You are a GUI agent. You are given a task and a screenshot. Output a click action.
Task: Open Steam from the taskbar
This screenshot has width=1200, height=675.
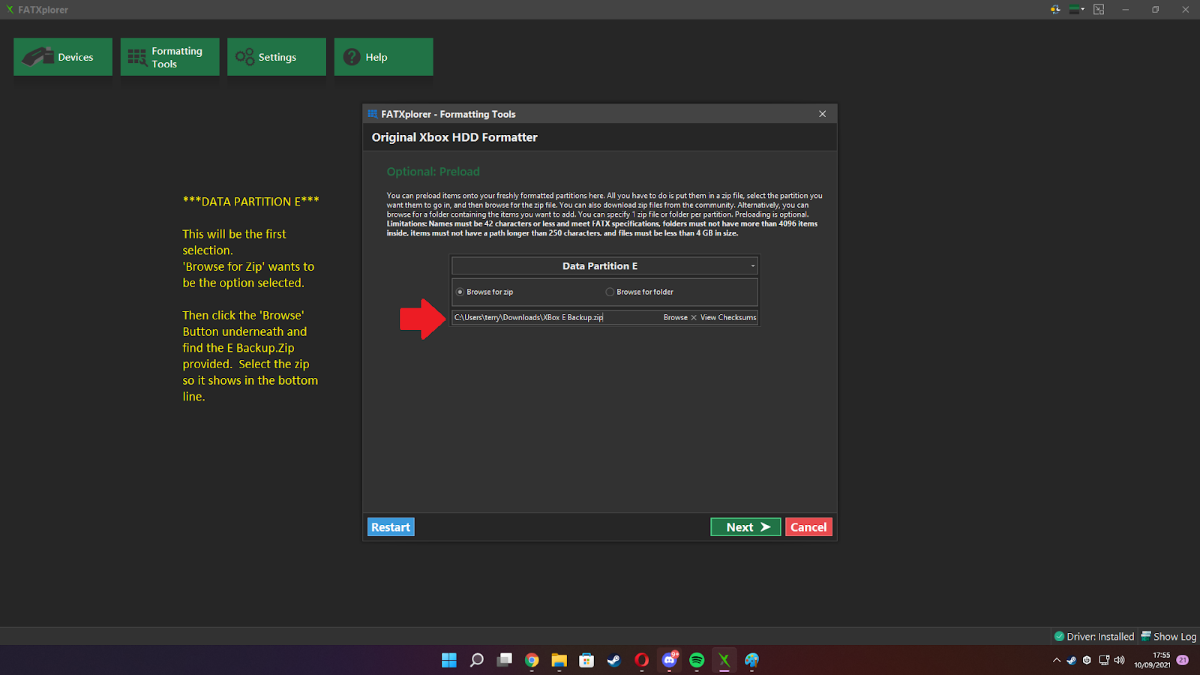coord(614,660)
